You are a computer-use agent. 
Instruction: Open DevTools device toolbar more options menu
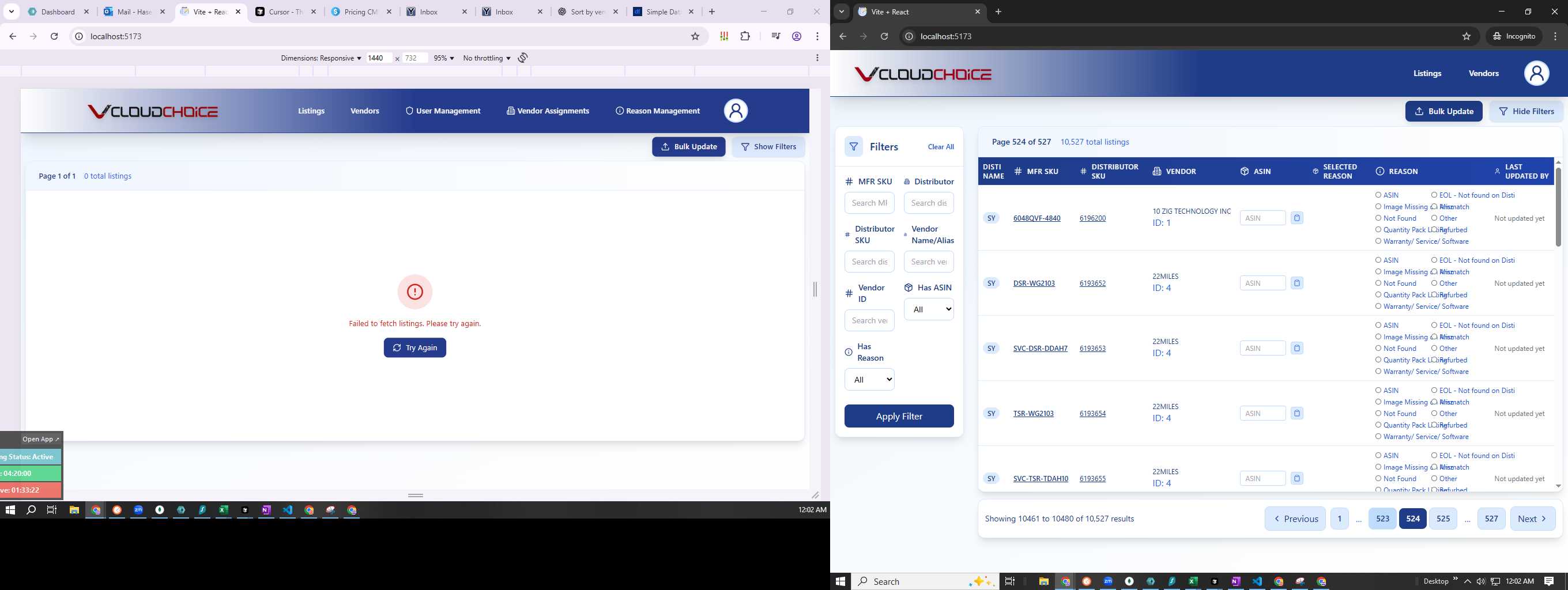point(817,58)
